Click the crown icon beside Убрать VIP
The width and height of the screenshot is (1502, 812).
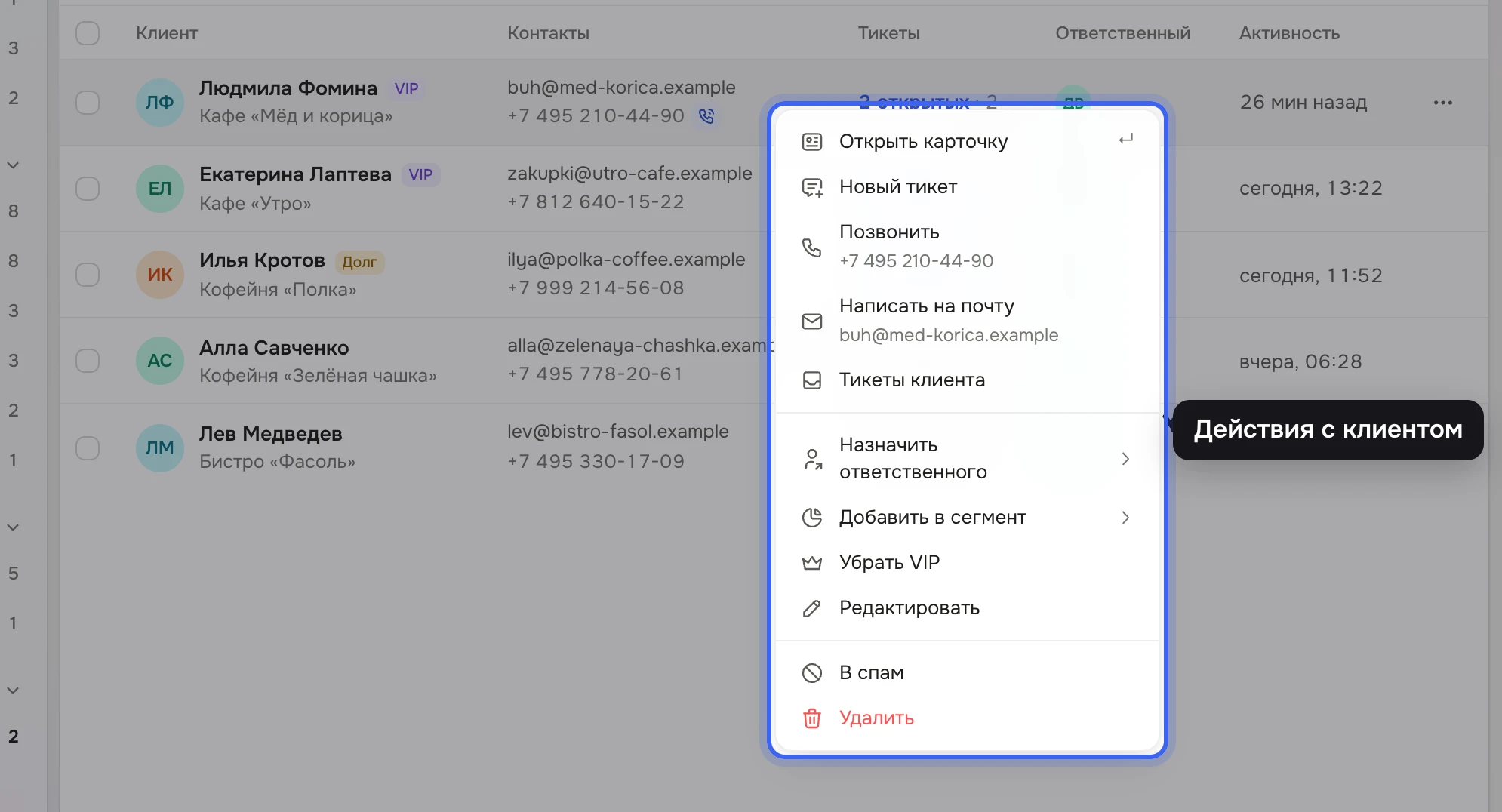tap(812, 563)
